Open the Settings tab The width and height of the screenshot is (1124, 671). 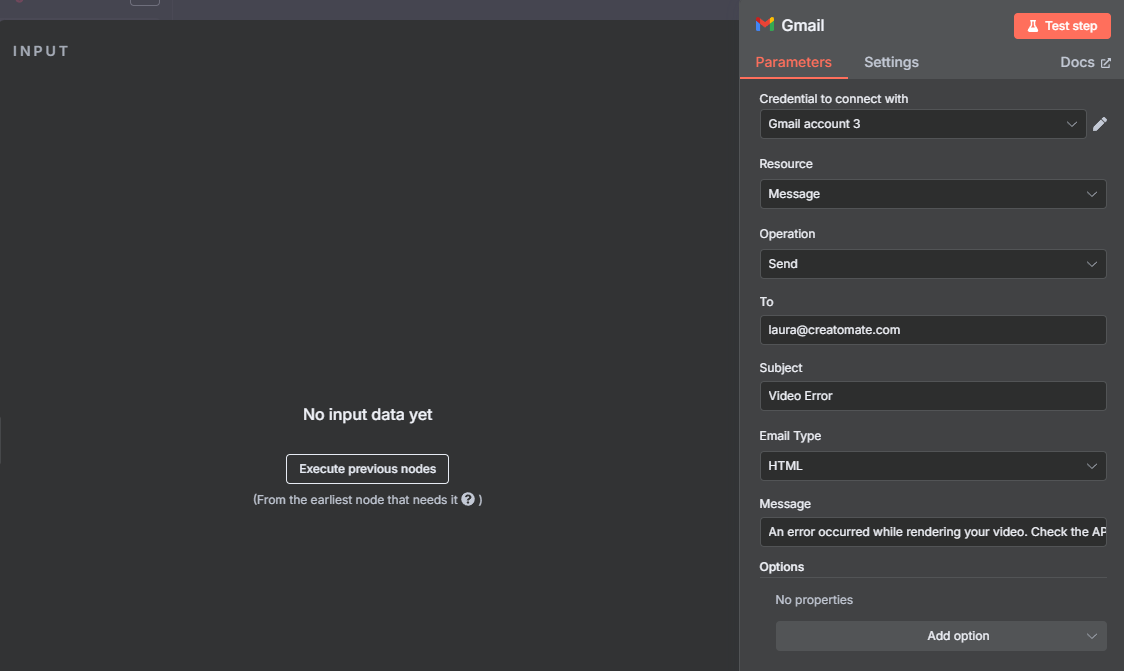pos(891,62)
